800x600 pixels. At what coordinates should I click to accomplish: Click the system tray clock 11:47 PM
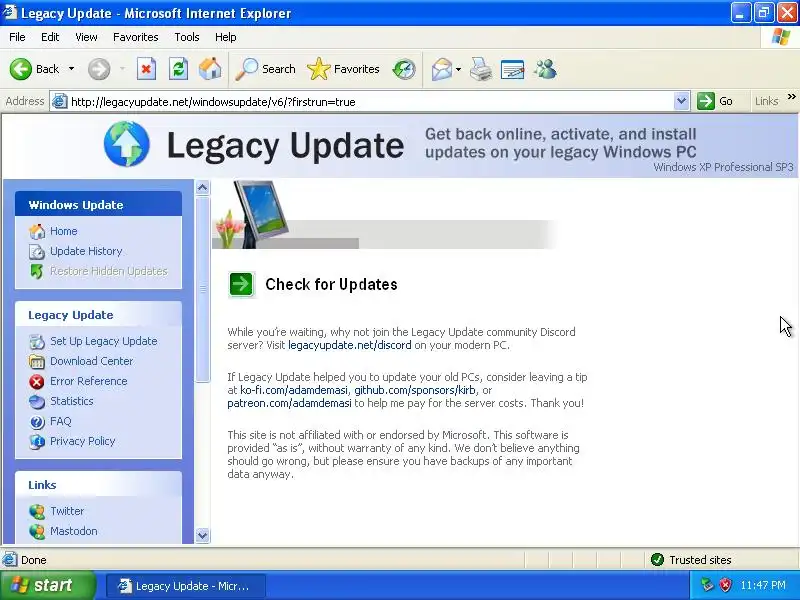point(763,585)
